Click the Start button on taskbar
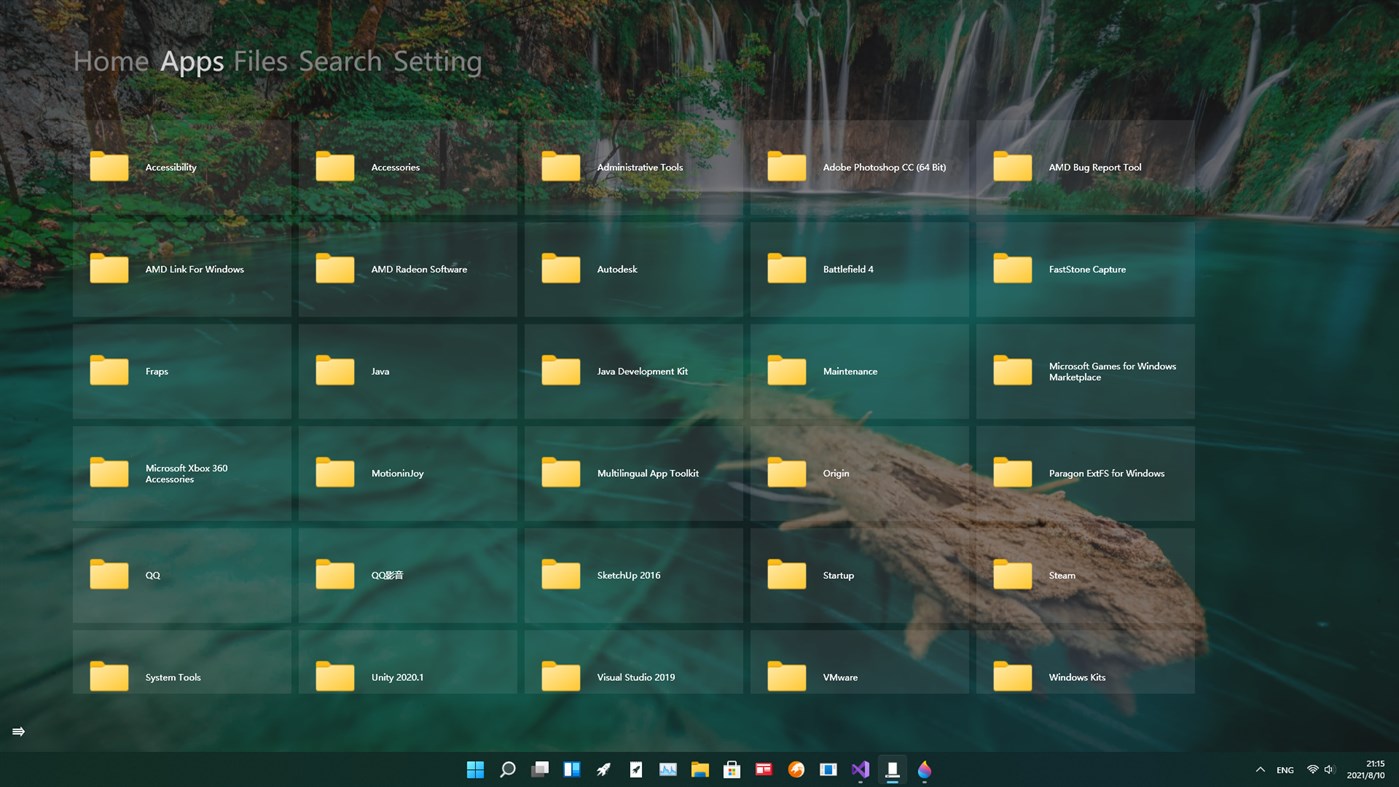 point(475,769)
